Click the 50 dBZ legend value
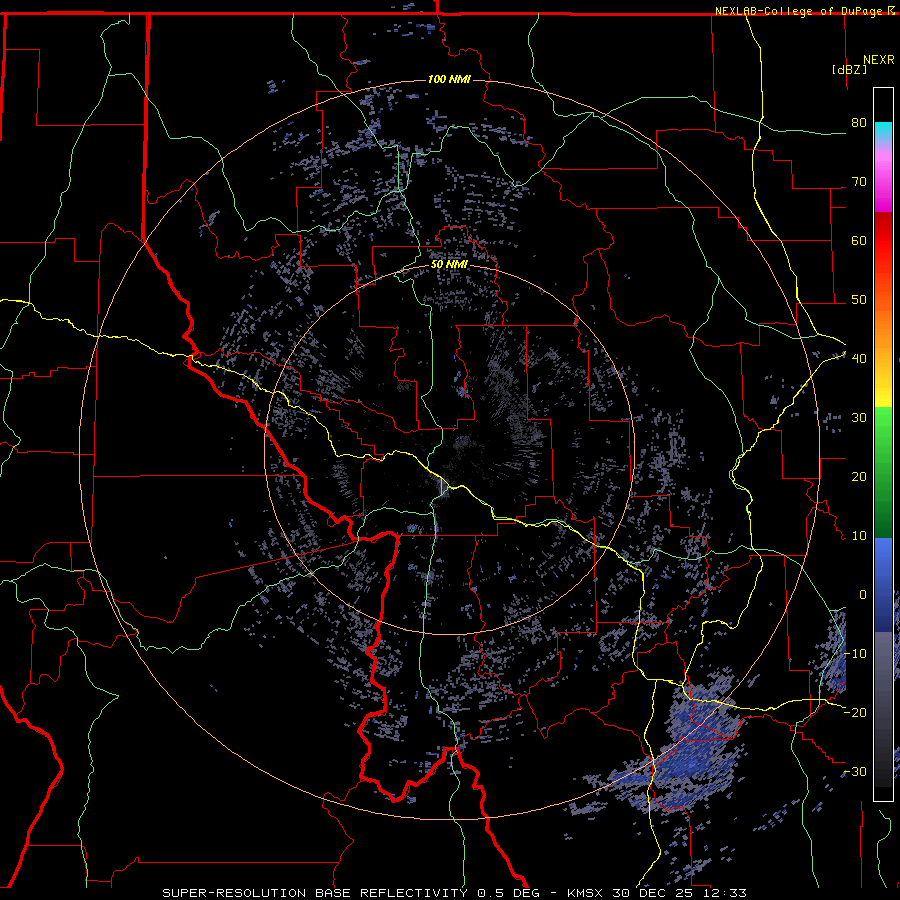 tap(859, 300)
